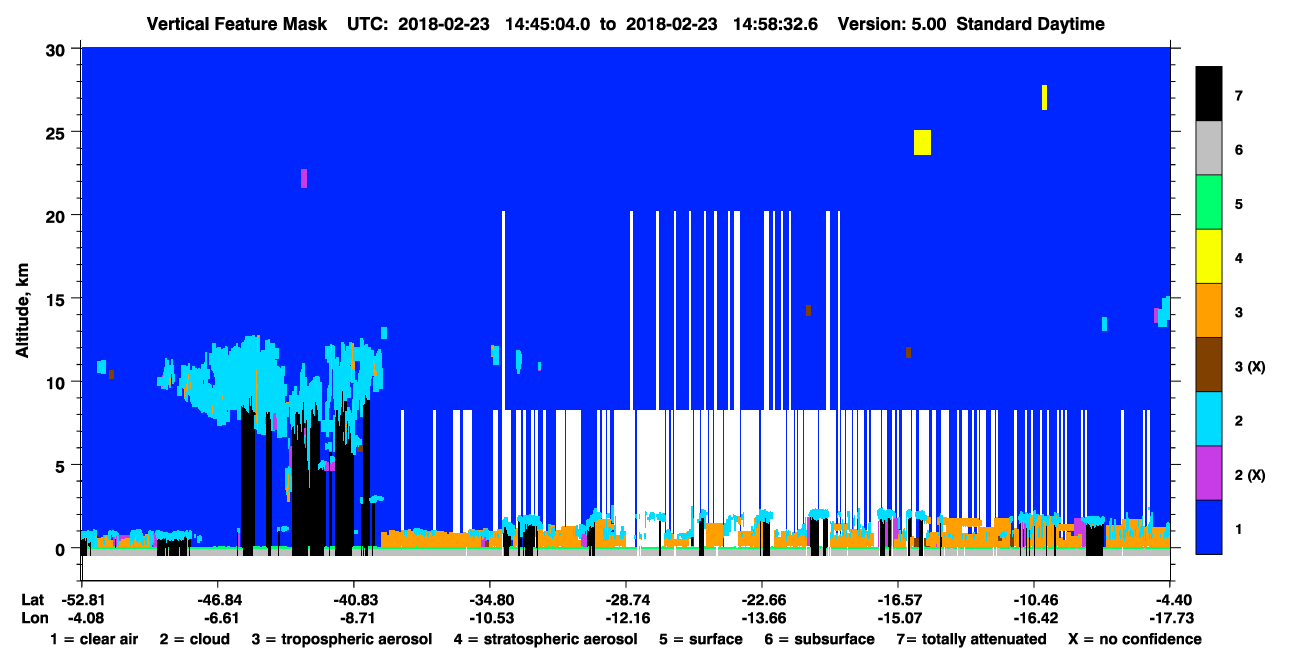
Task: Click the latitude value -22.66
Action: (762, 599)
